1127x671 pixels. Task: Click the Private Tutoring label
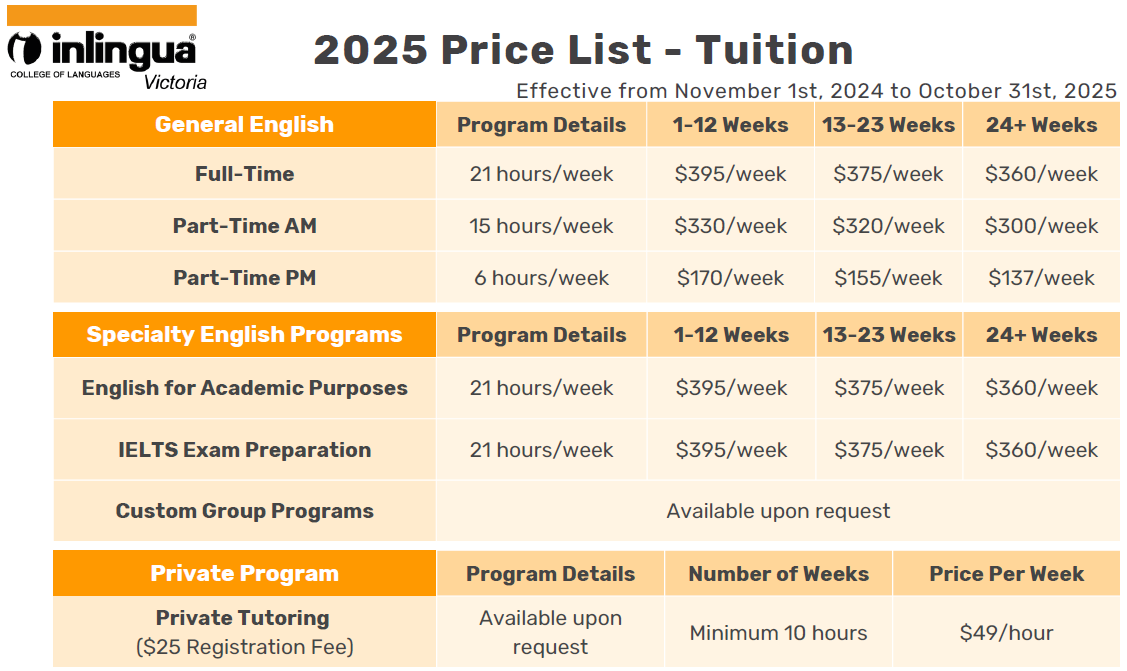pos(244,618)
